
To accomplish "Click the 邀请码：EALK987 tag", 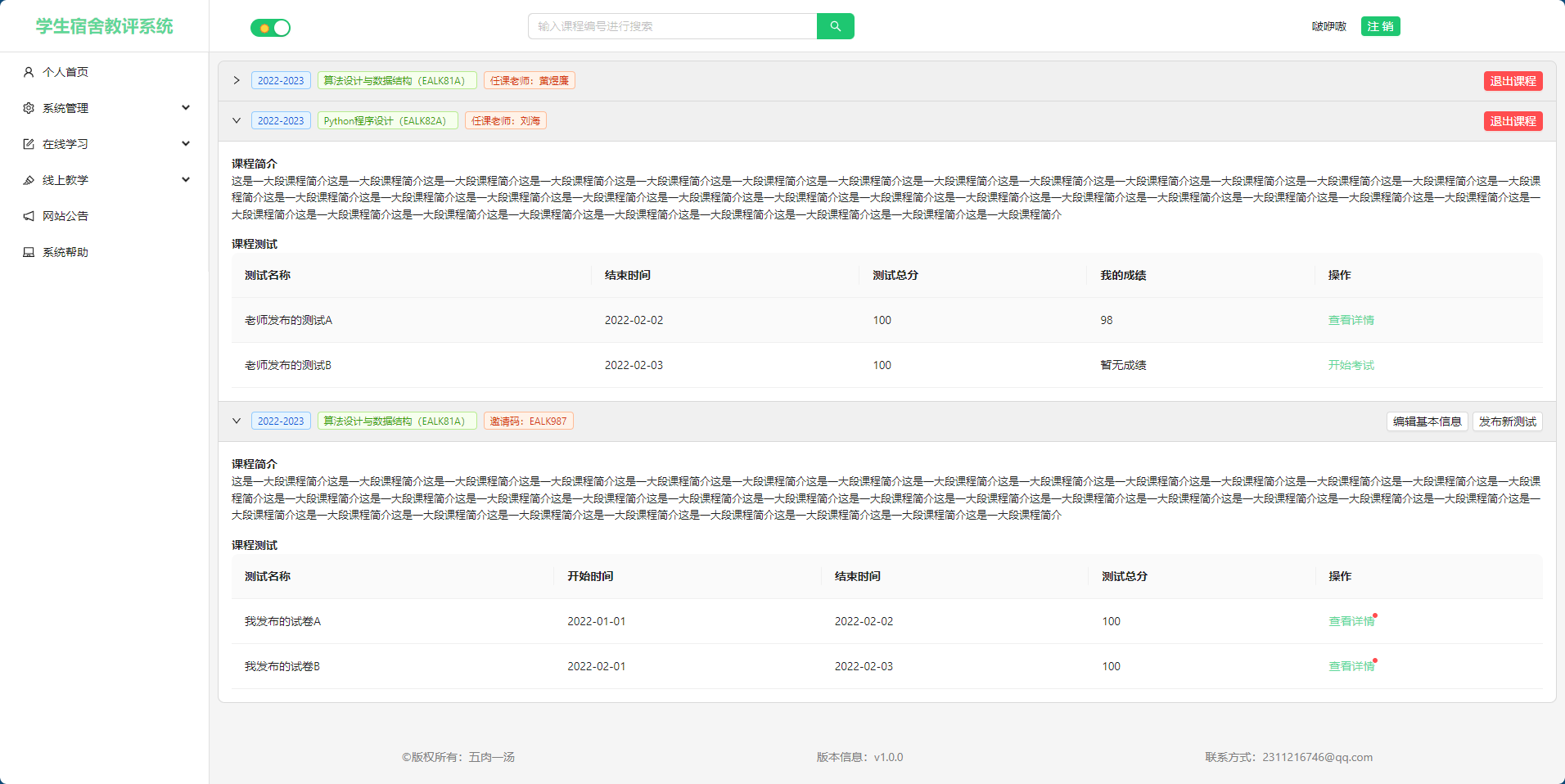I will tap(528, 421).
